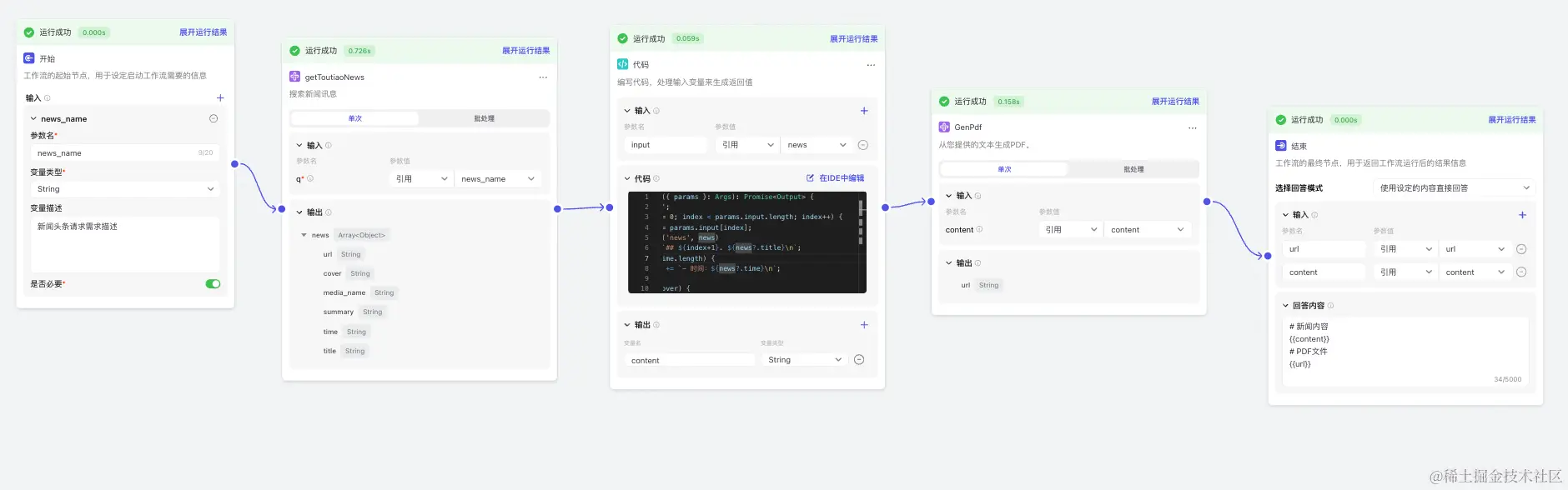Image resolution: width=1568 pixels, height=490 pixels.
Task: Collapse news_name parameter group
Action: click(x=34, y=119)
